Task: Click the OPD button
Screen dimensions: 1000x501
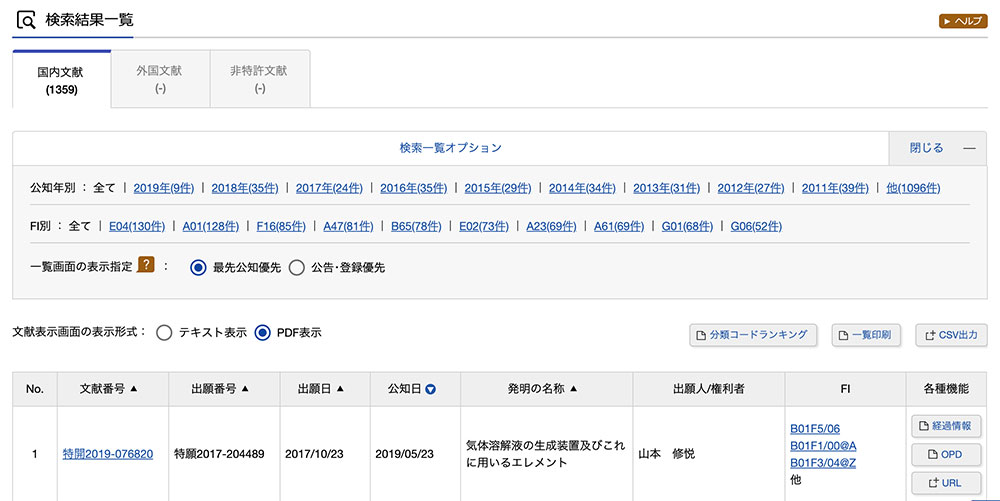Action: 946,454
